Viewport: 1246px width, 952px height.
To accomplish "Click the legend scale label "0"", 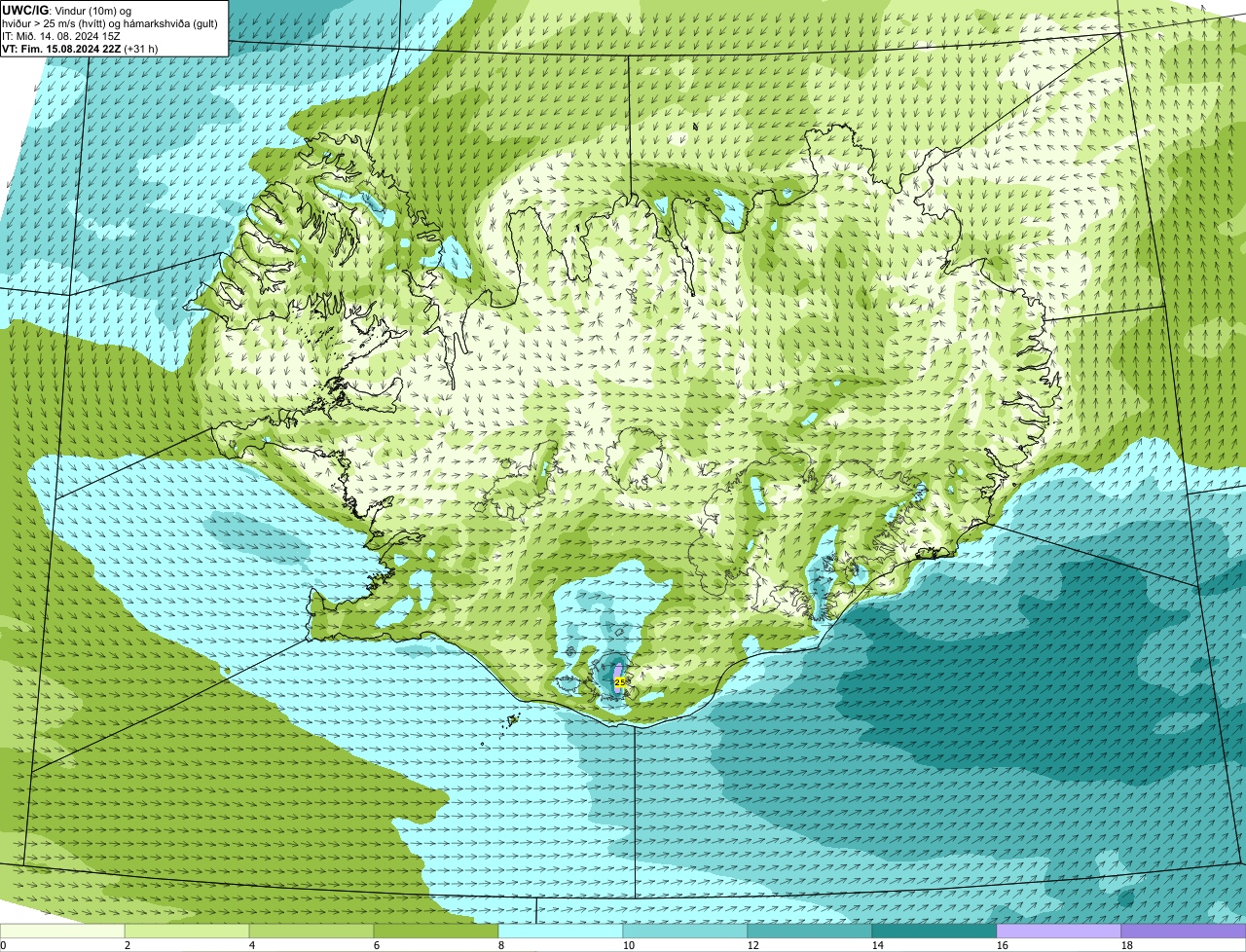I will (3, 945).
